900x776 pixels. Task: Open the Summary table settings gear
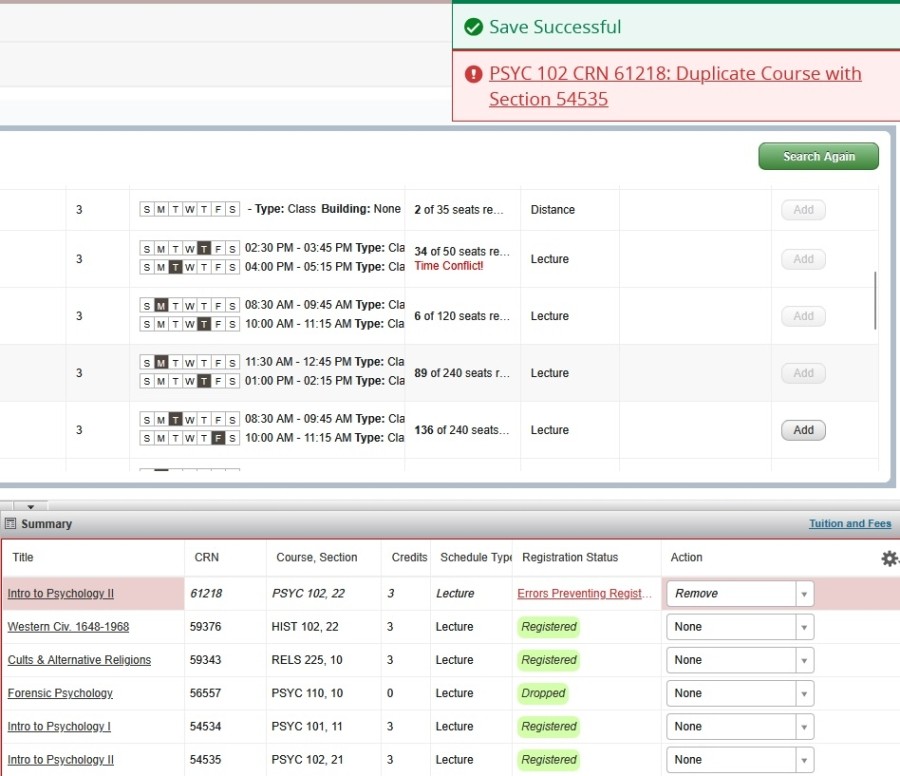click(889, 558)
